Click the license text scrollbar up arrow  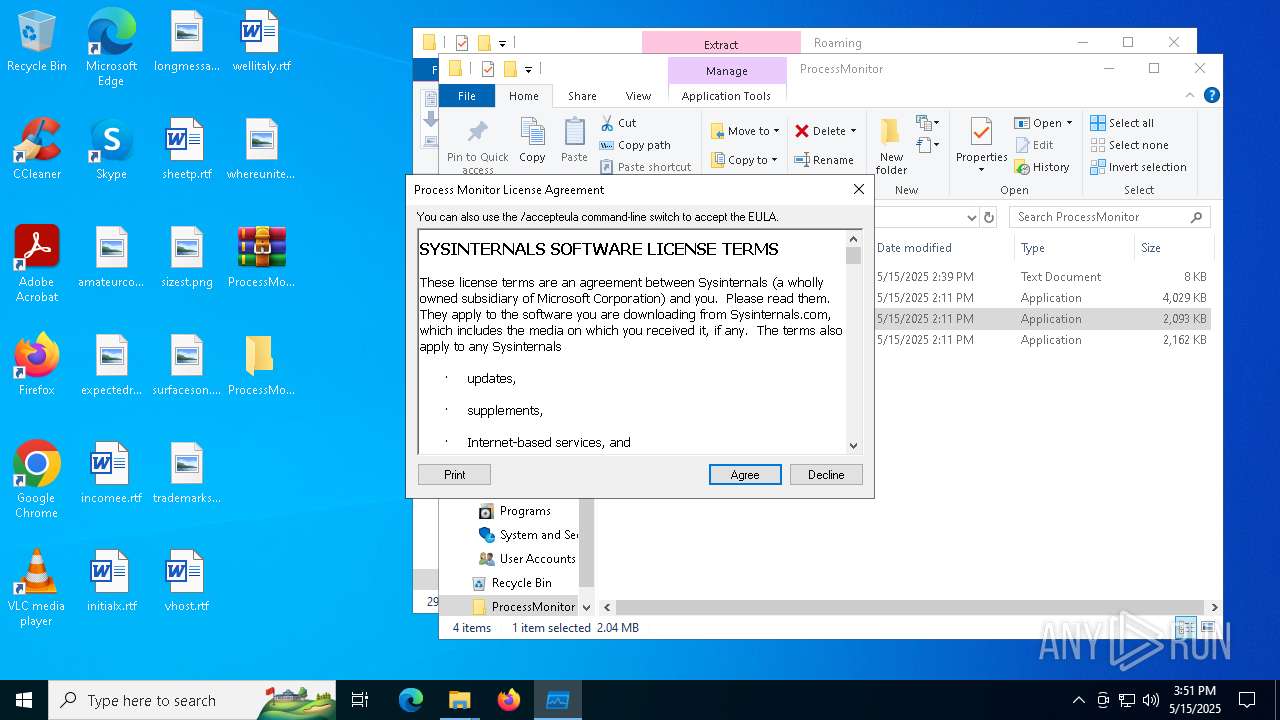click(853, 239)
